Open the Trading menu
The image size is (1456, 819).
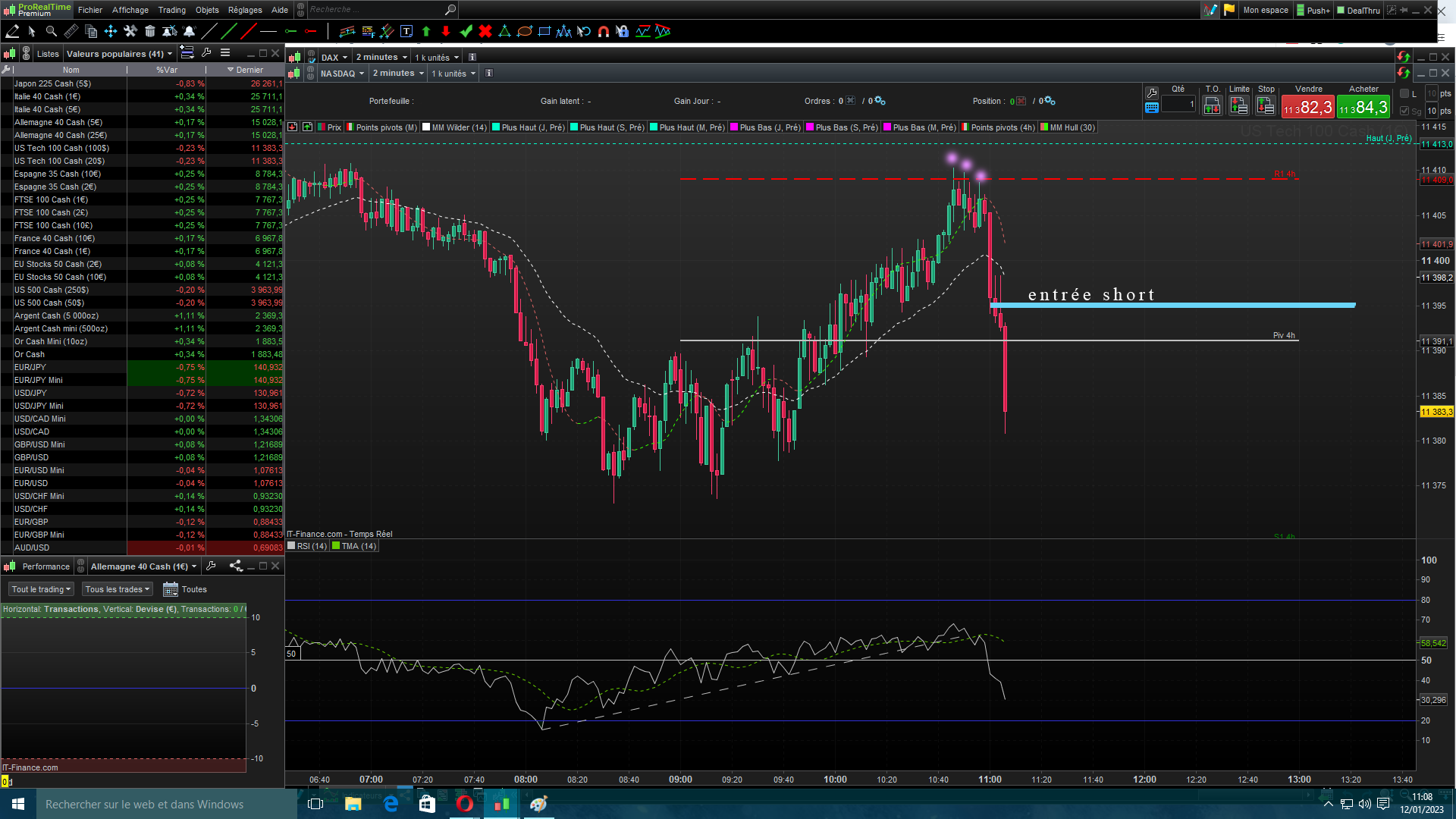[171, 10]
